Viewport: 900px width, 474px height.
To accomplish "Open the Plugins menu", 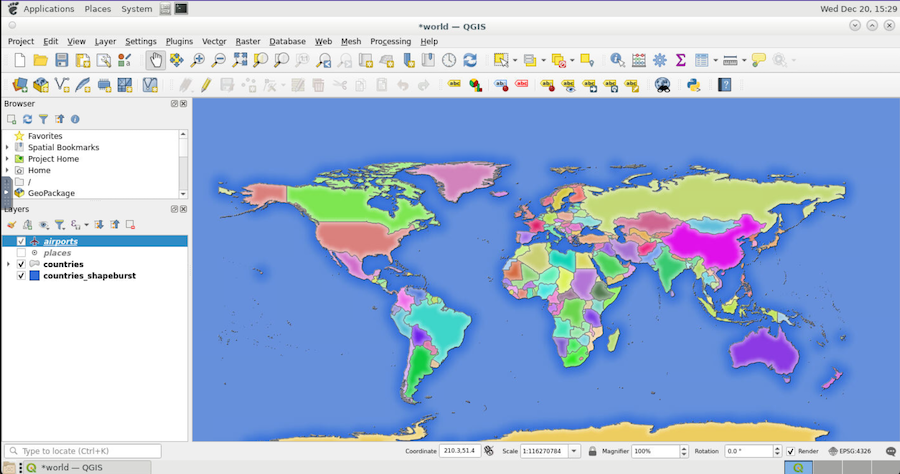I will (179, 41).
